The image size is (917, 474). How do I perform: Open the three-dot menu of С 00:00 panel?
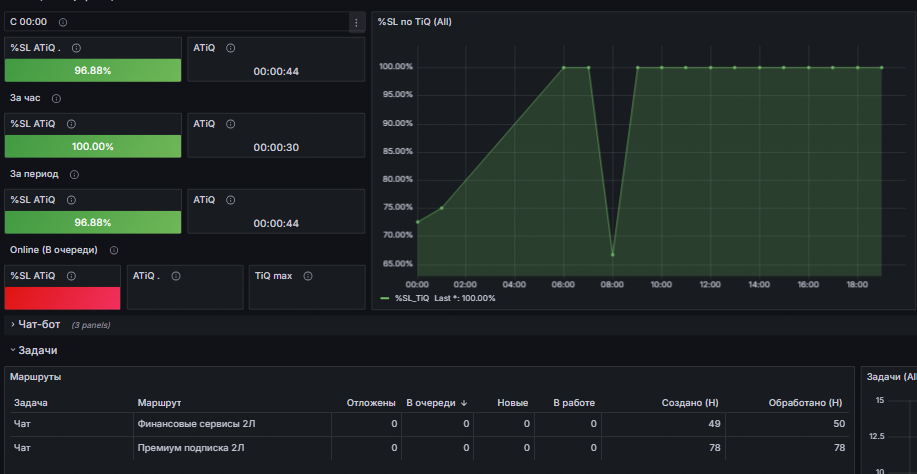pos(356,23)
